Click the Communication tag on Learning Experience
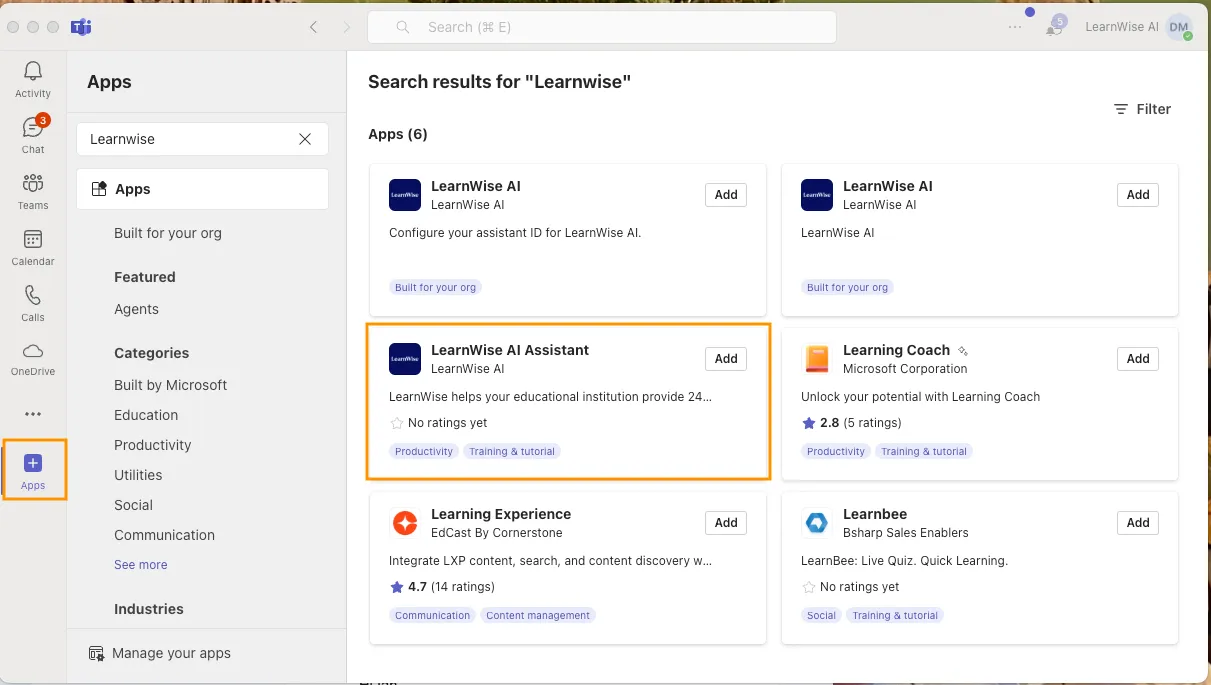 pos(432,615)
